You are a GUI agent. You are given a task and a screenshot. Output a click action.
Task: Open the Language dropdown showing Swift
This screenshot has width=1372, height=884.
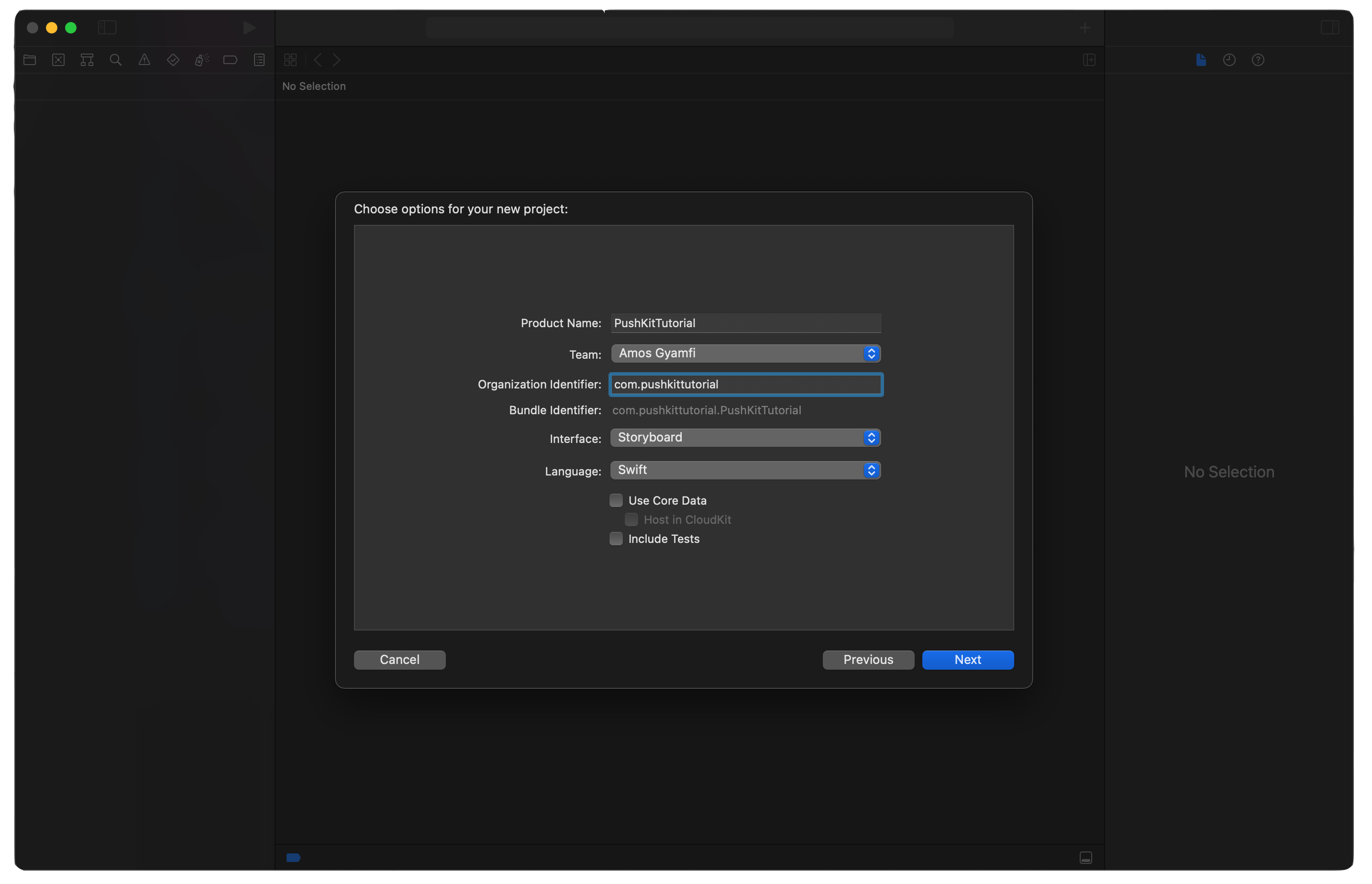(x=745, y=470)
